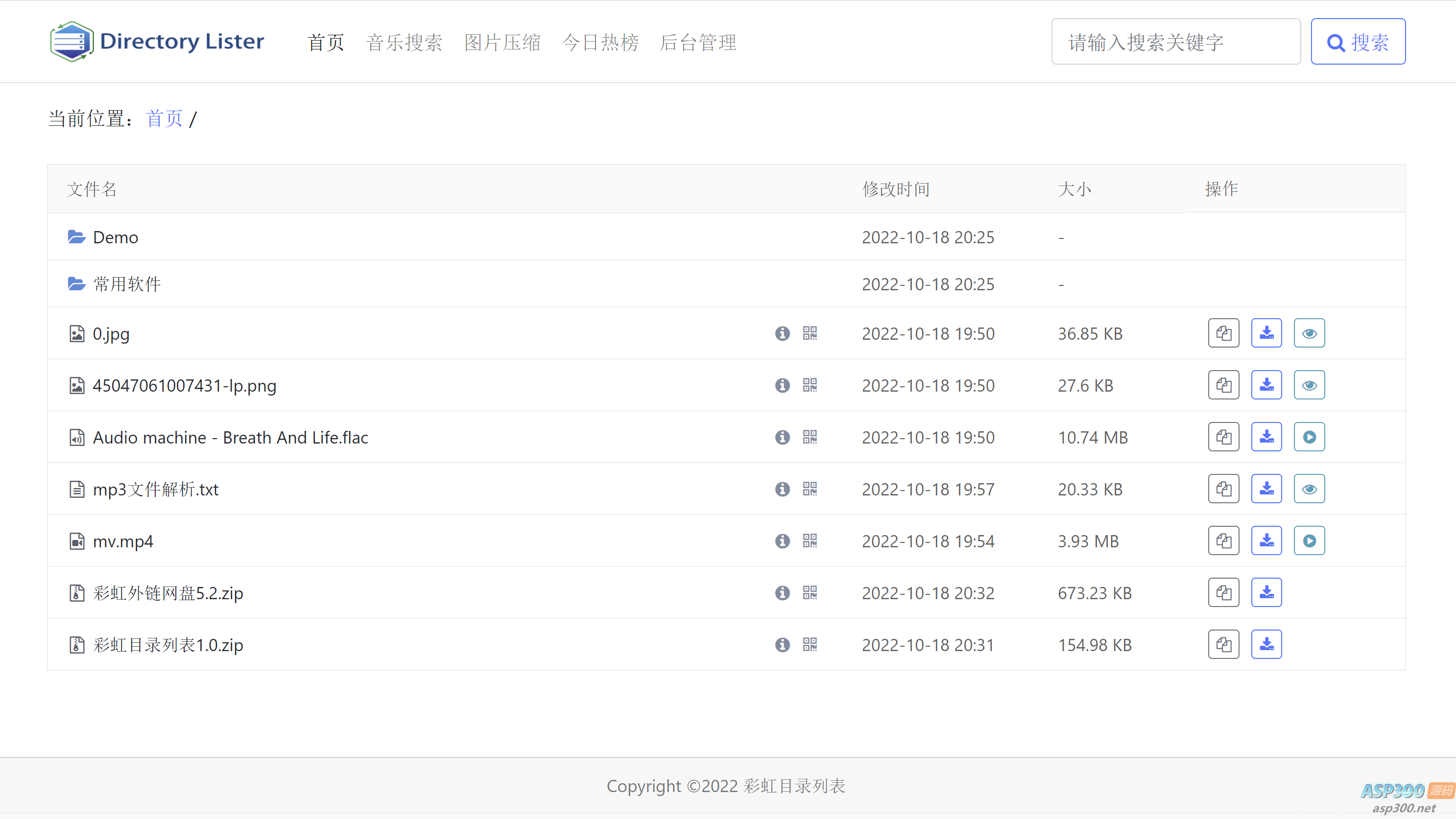Open the Demo folder

[115, 237]
